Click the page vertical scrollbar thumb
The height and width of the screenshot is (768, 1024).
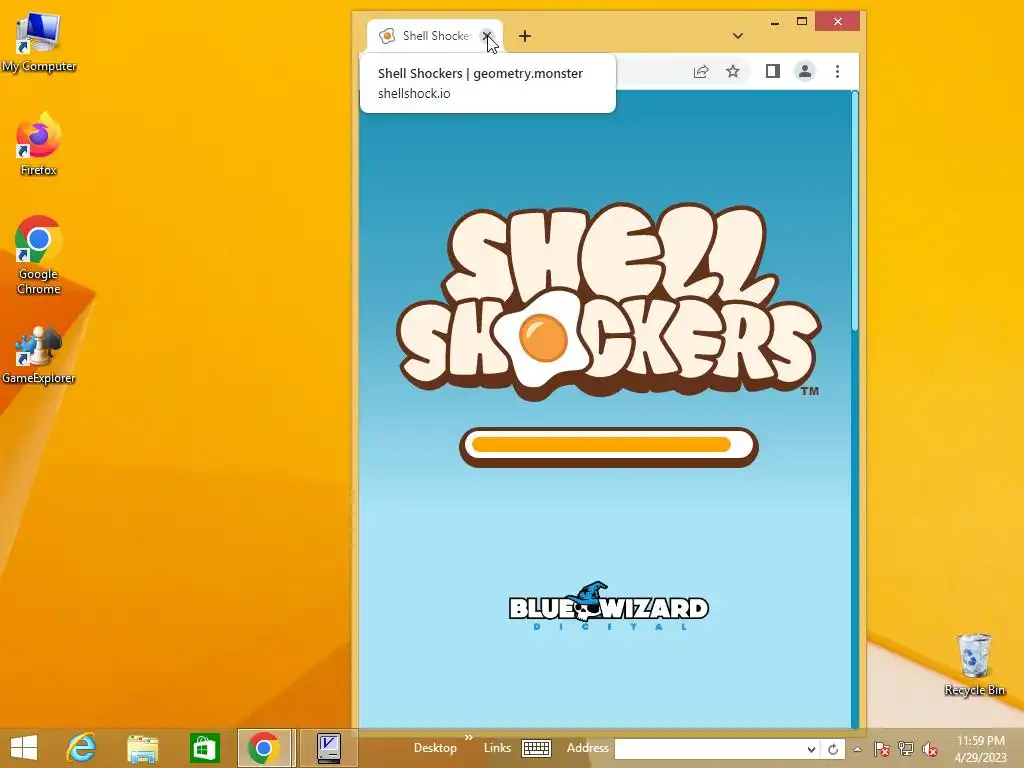[x=855, y=210]
